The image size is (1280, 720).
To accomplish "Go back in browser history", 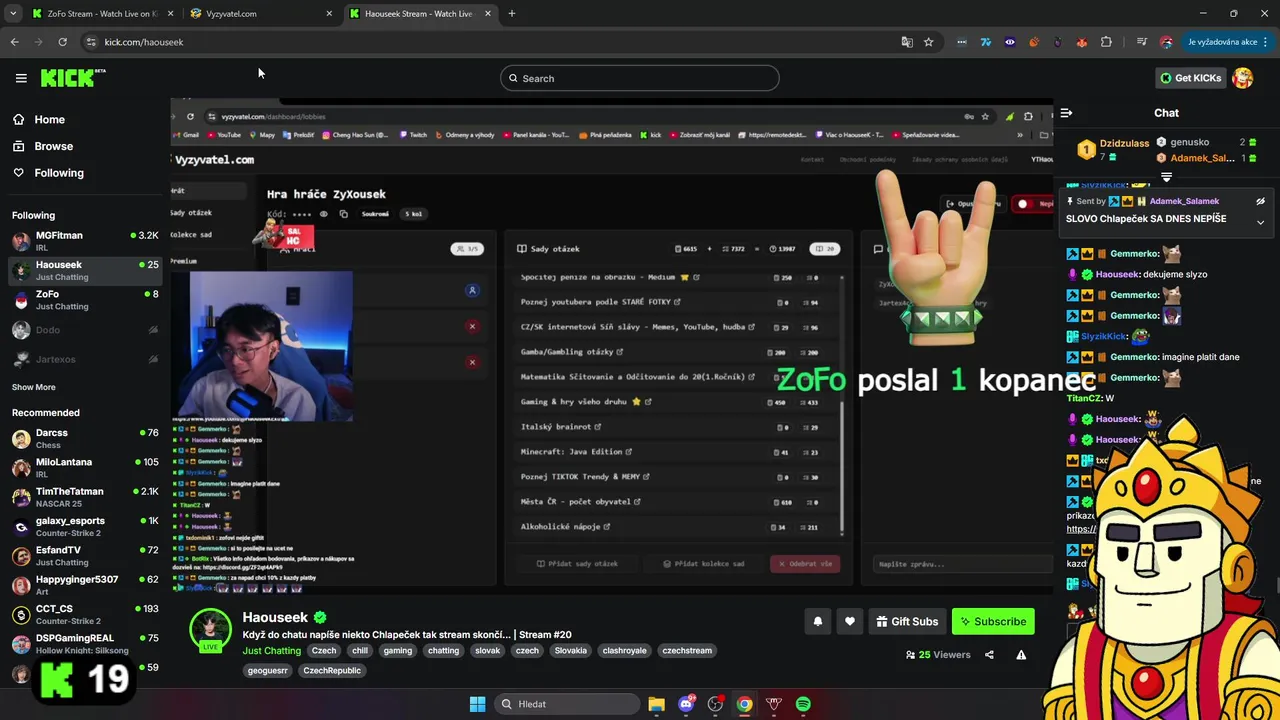I will pos(14,42).
